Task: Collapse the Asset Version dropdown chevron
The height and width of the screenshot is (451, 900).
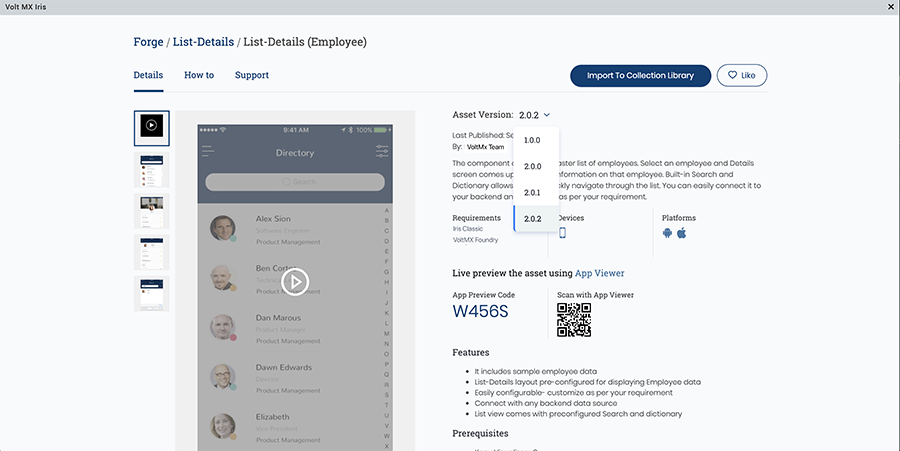Action: 548,115
